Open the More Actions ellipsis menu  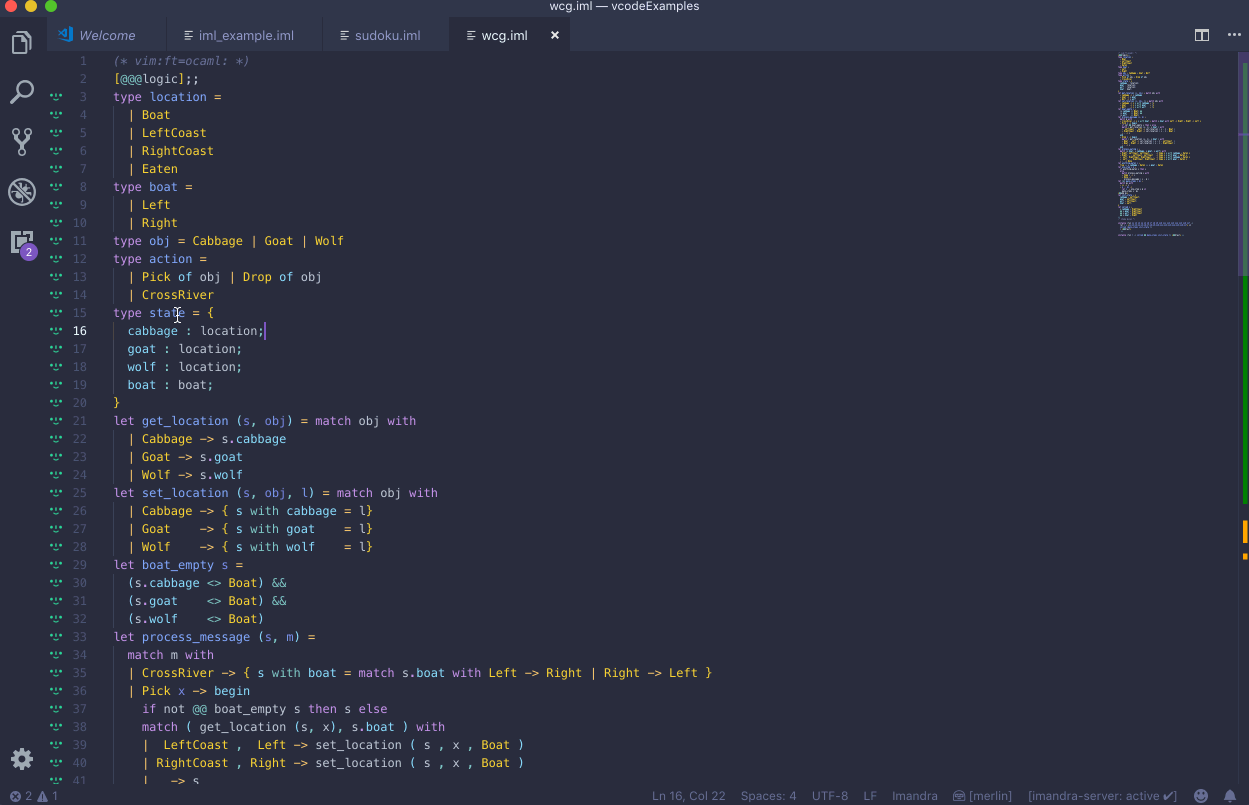pyautogui.click(x=1233, y=35)
